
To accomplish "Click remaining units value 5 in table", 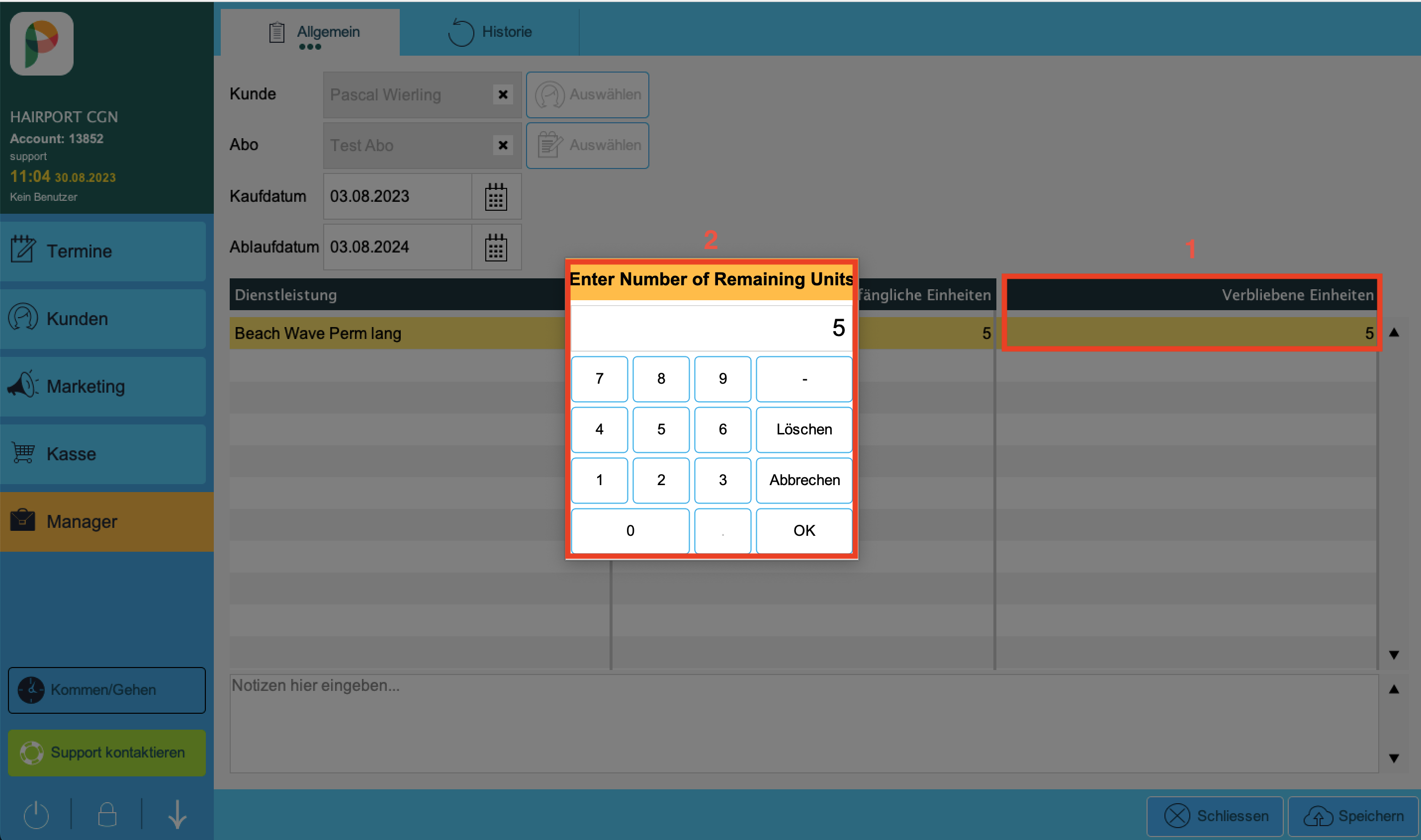I will 1369,334.
